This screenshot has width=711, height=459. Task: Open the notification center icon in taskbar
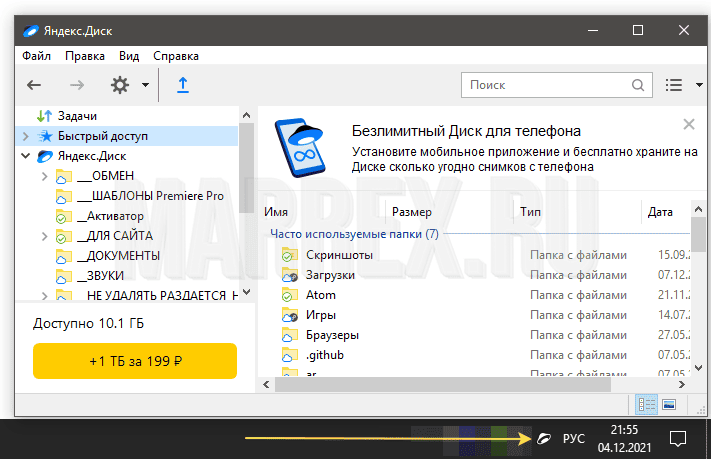[678, 439]
